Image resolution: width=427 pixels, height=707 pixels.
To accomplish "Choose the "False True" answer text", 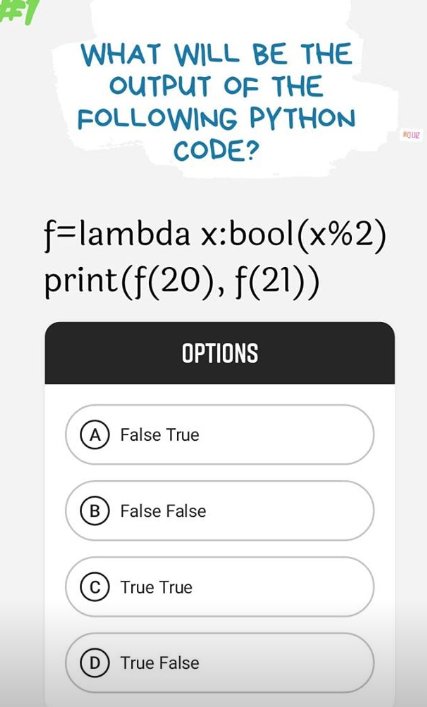I will 160,435.
